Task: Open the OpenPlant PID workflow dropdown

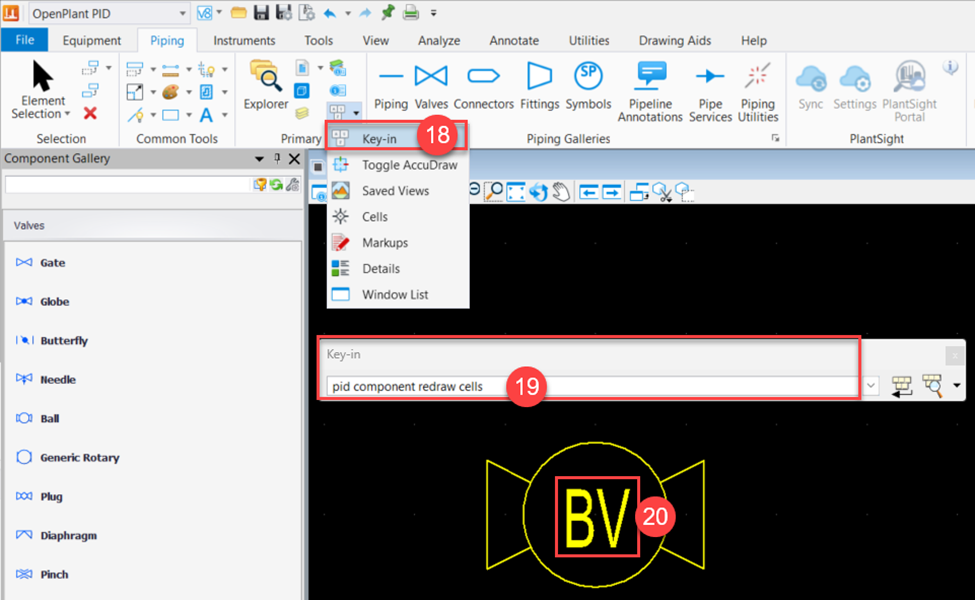Action: [x=182, y=13]
